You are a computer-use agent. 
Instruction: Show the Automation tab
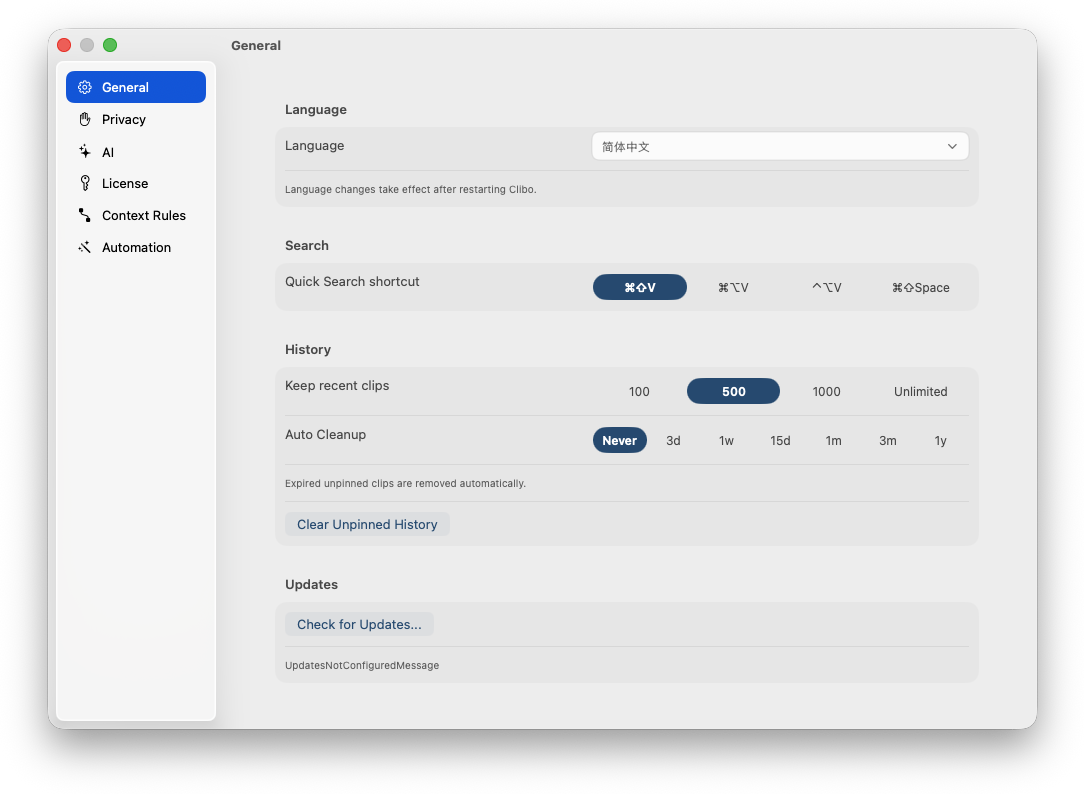pyautogui.click(x=136, y=247)
